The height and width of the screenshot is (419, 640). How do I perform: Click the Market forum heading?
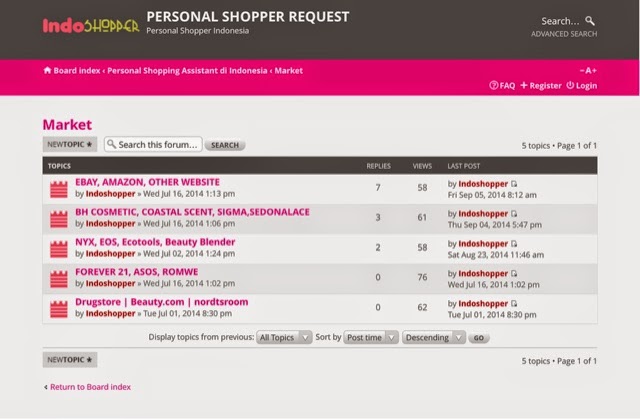(67, 124)
